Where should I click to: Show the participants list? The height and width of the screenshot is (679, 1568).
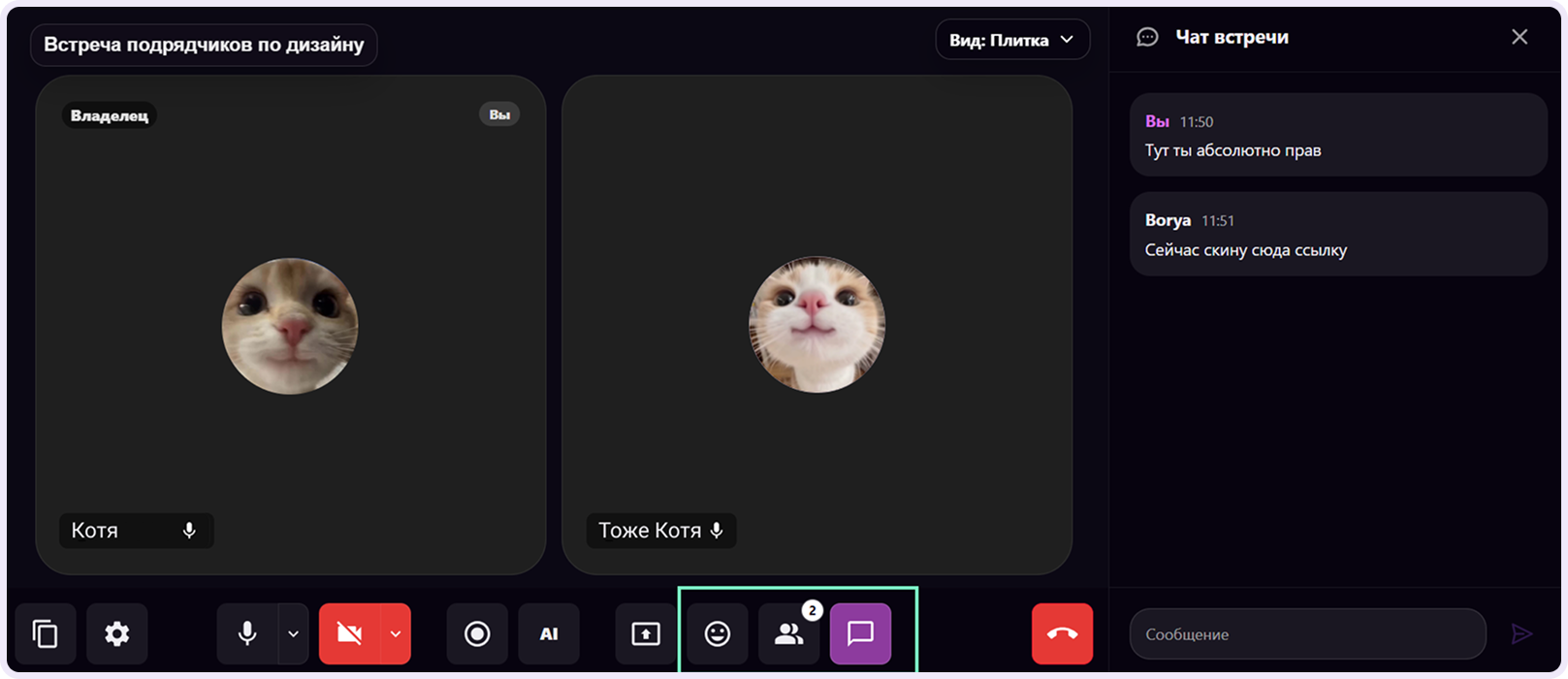(789, 634)
